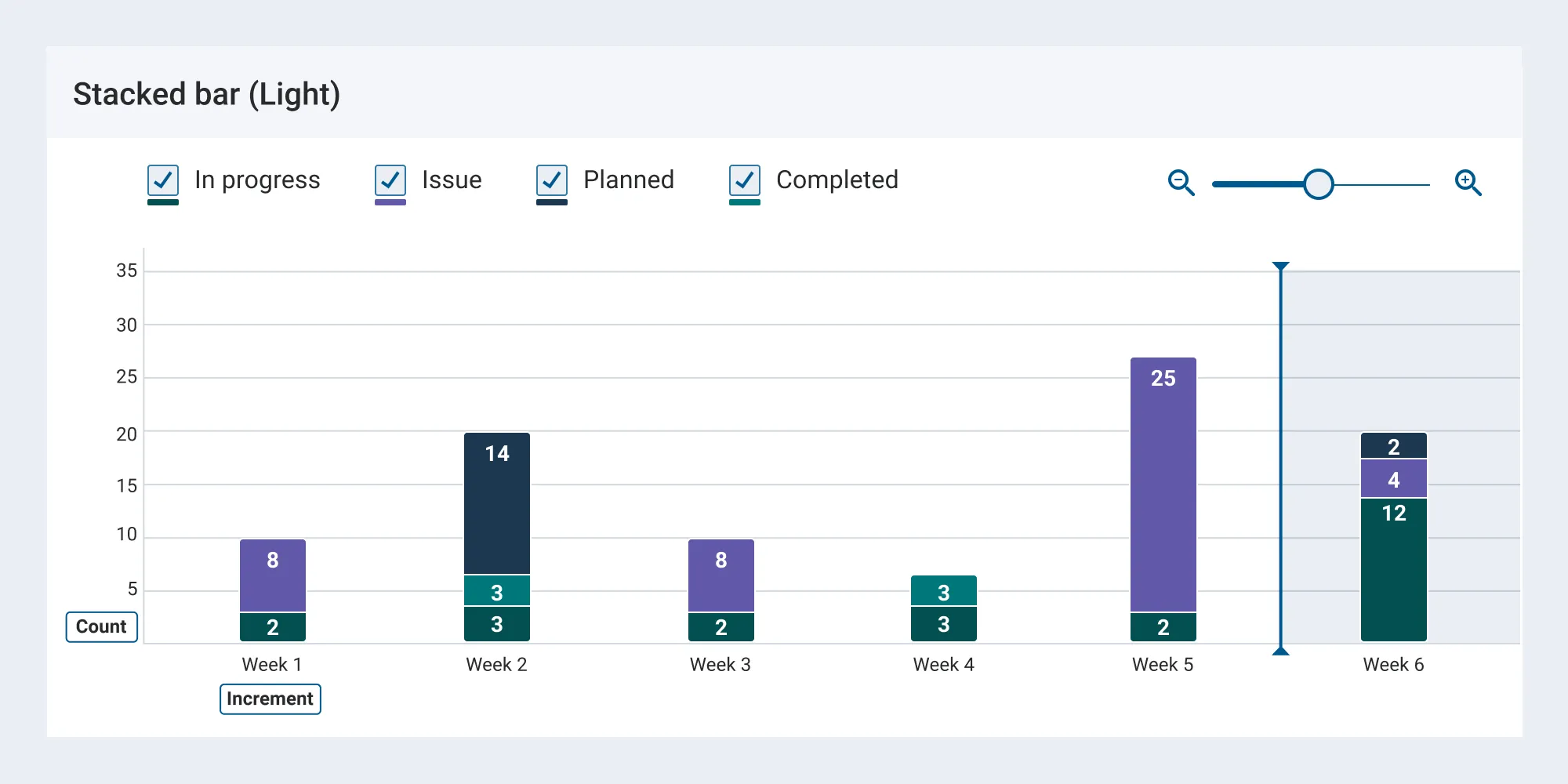Uncheck the In progress checkbox
The image size is (1568, 784).
coord(162,180)
